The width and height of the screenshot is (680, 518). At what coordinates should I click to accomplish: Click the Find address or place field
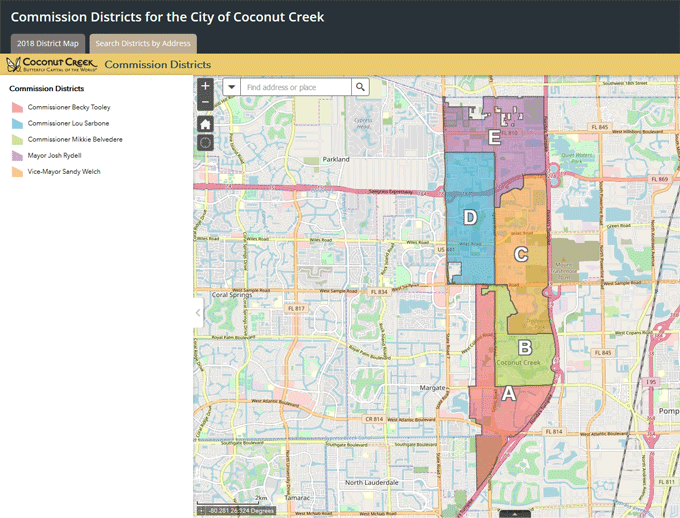[x=296, y=88]
